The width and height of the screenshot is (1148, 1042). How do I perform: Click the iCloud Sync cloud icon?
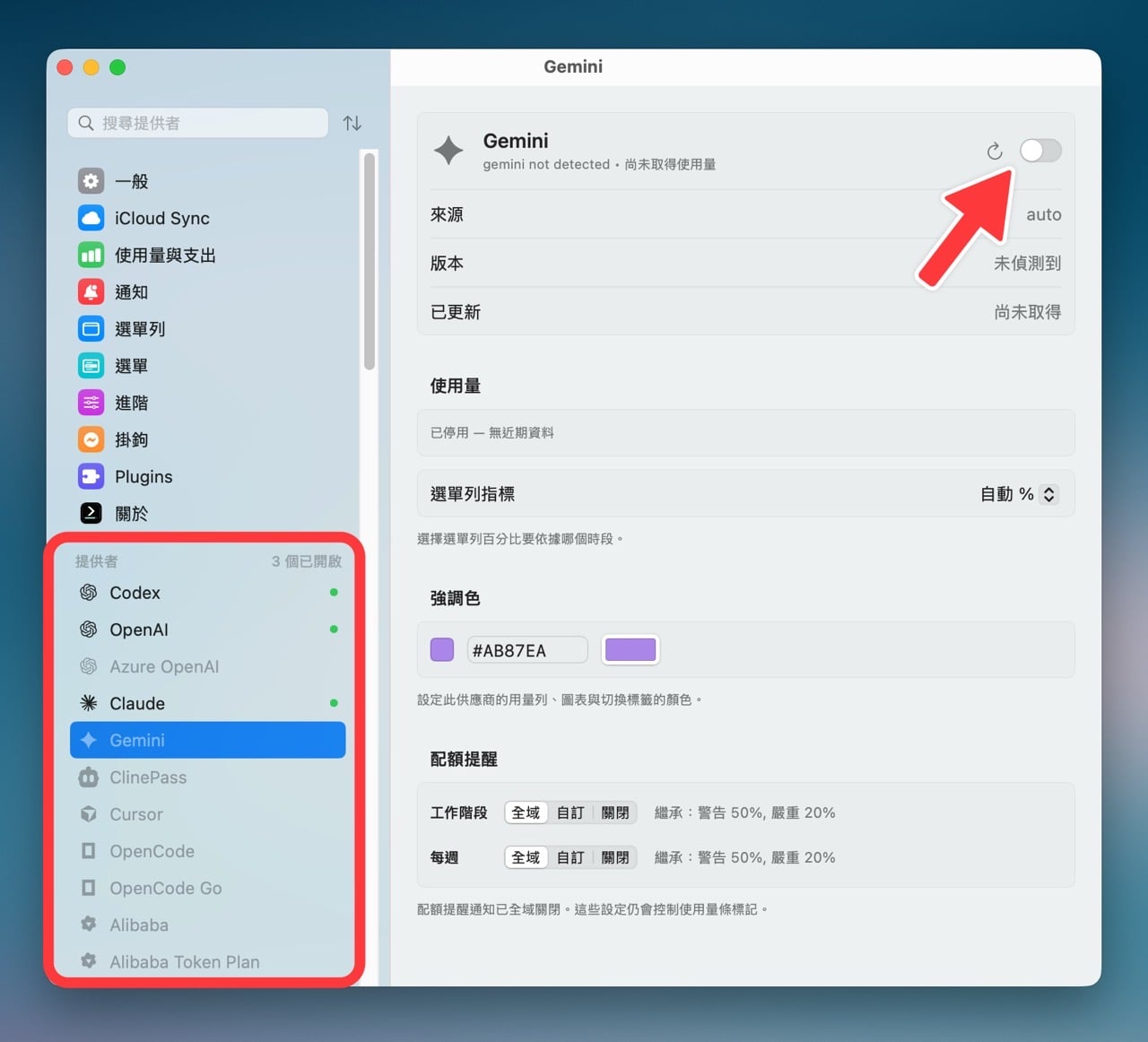pyautogui.click(x=91, y=218)
